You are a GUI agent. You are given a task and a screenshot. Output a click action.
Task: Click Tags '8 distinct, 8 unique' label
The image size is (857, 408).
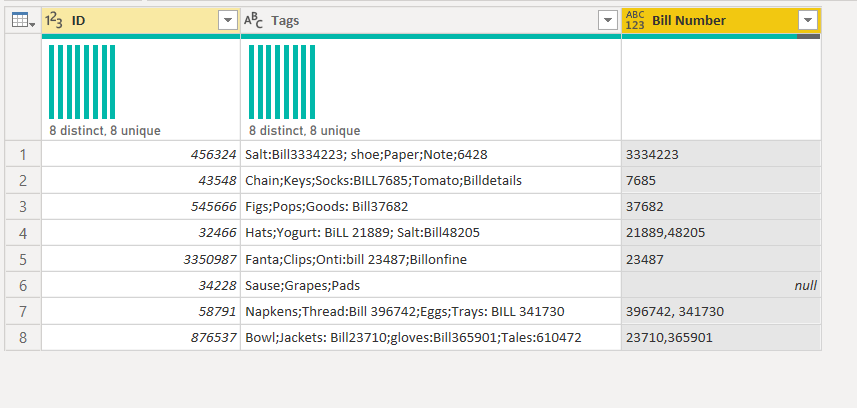tap(304, 131)
